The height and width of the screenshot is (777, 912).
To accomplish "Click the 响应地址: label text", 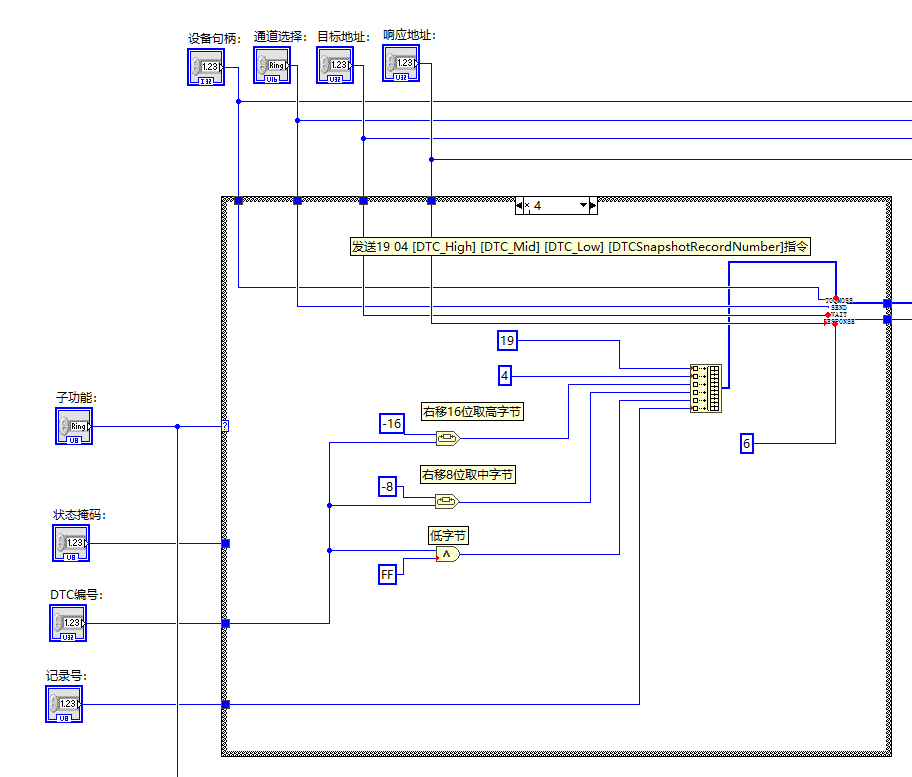I will (409, 35).
